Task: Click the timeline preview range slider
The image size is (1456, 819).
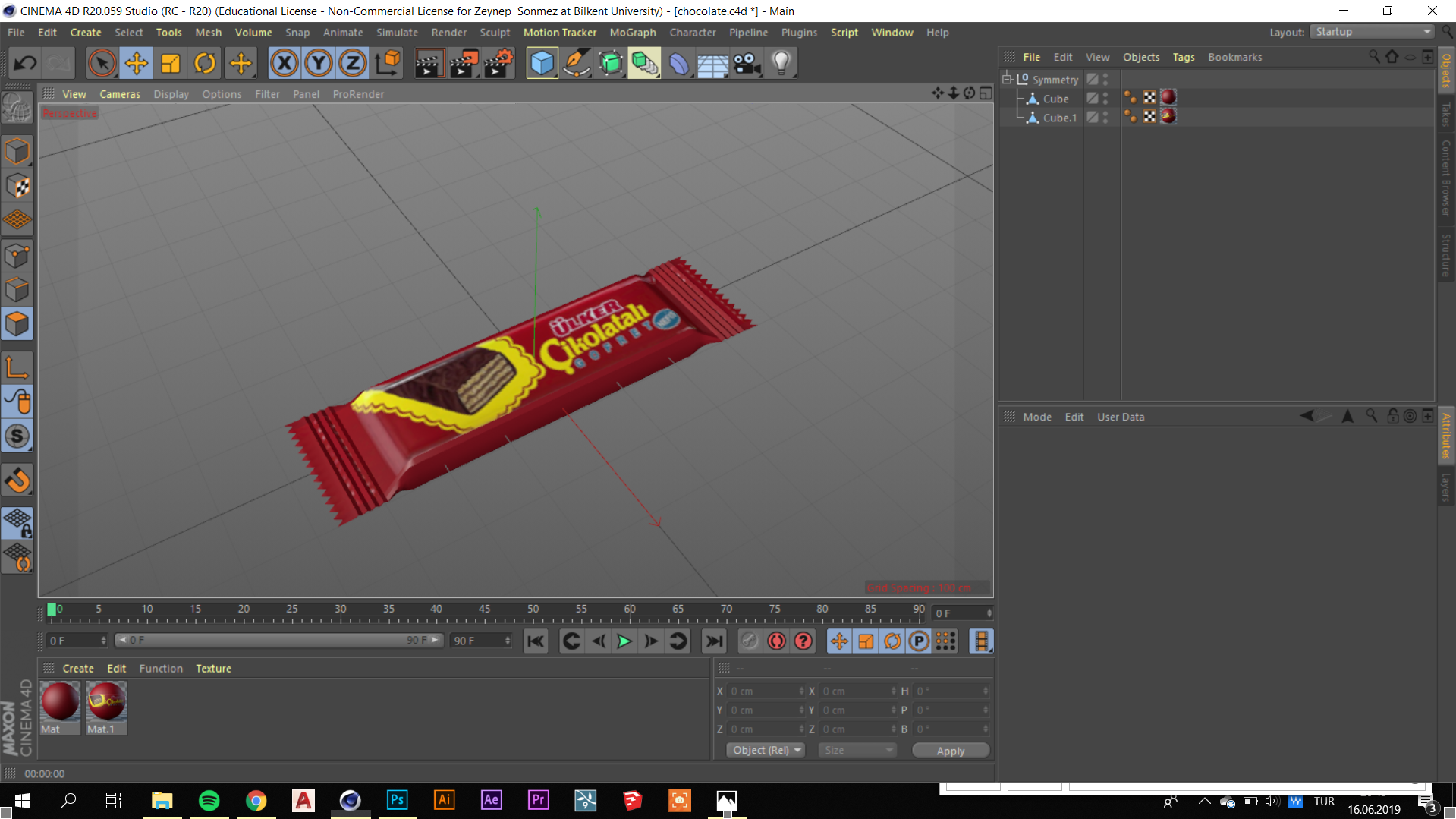Action: (x=278, y=641)
